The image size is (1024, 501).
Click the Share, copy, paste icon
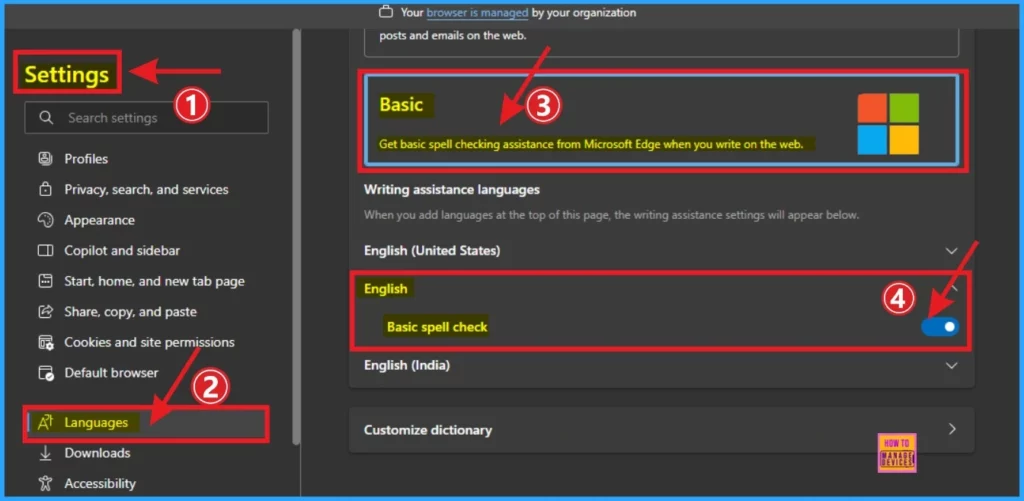(45, 312)
